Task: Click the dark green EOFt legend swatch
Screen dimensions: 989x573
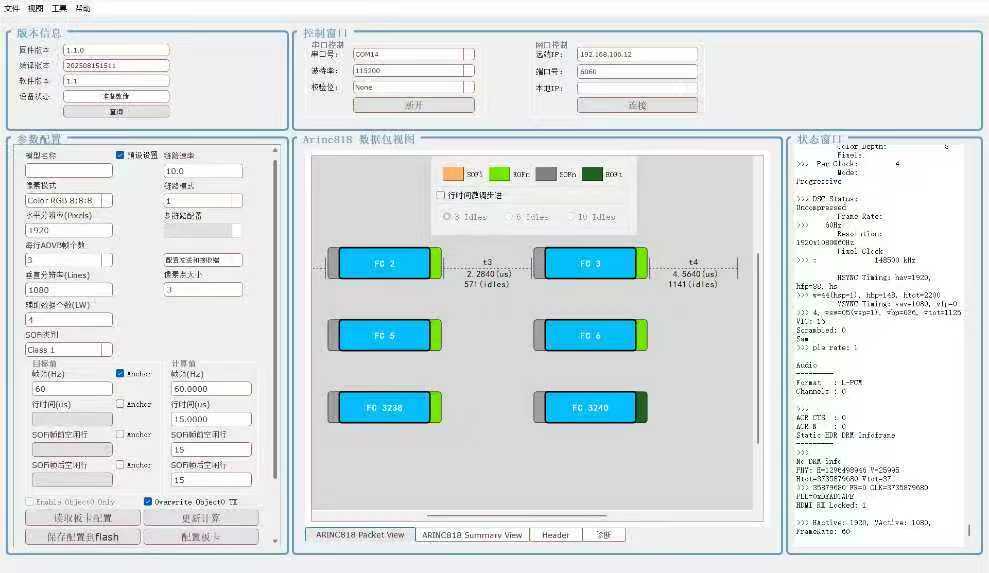Action: point(592,174)
